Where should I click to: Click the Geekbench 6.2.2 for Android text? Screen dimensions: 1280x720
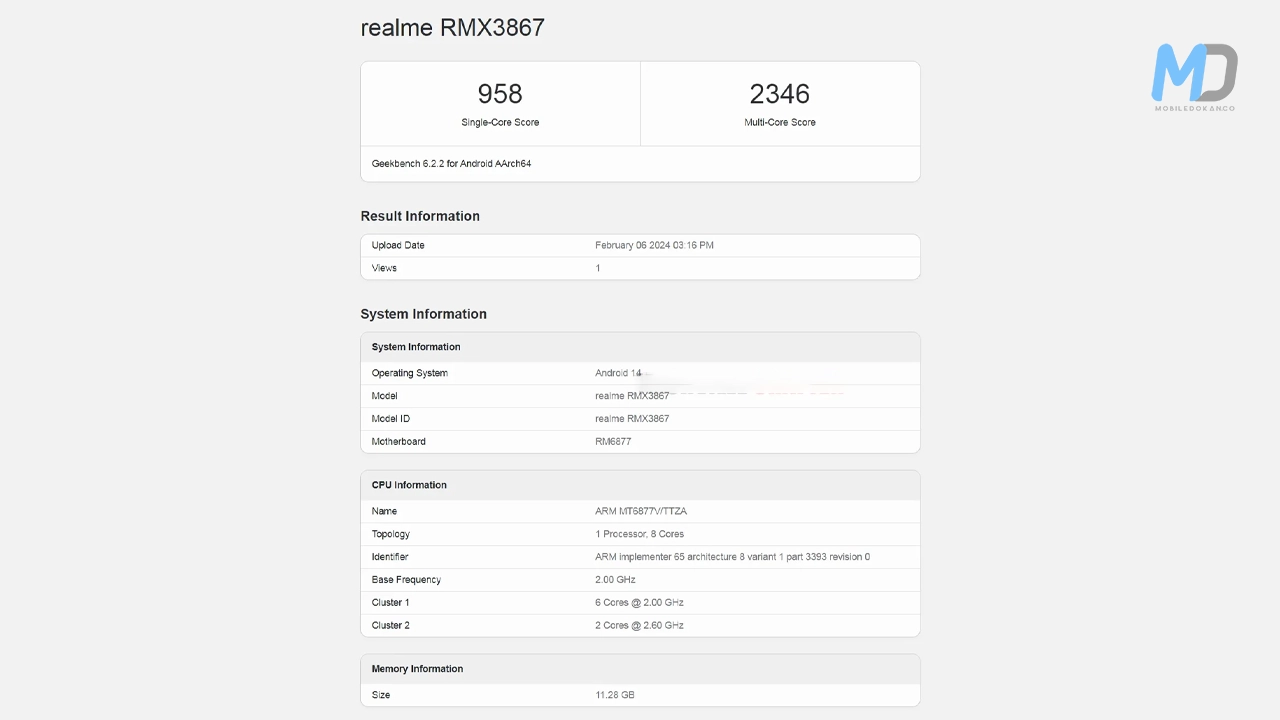coord(451,163)
